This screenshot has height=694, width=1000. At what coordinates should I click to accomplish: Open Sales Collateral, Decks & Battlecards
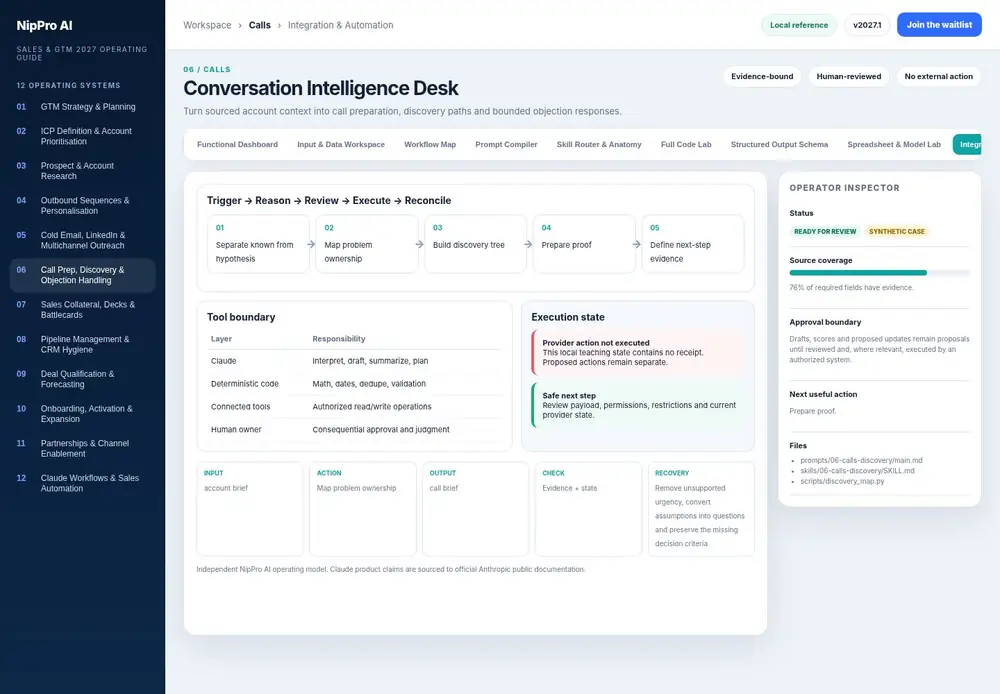[x=82, y=309]
